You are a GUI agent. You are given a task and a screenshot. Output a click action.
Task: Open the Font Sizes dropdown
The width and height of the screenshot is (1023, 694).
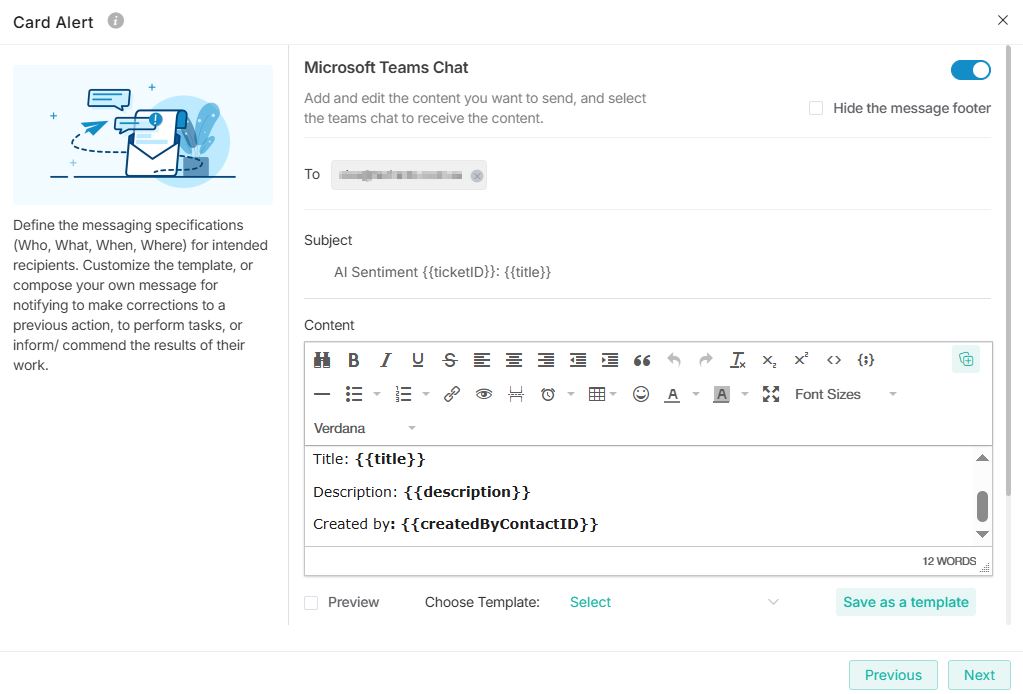[x=845, y=394]
